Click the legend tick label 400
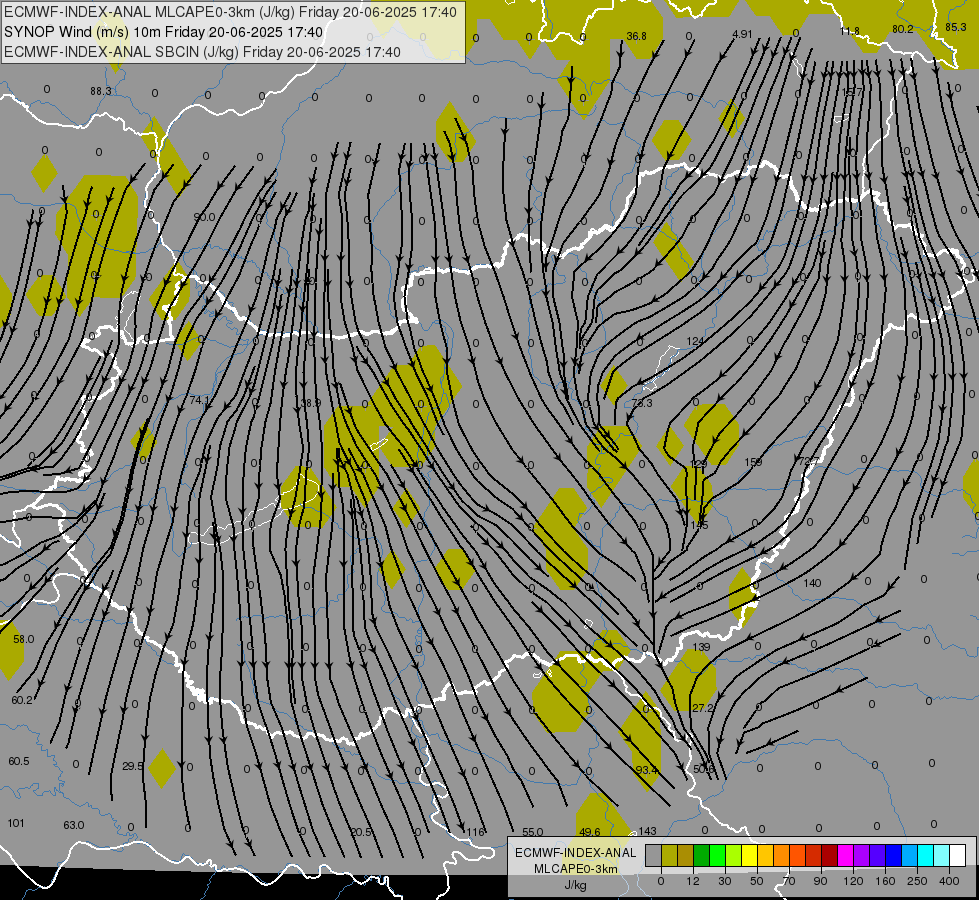The image size is (979, 900). pyautogui.click(x=949, y=881)
